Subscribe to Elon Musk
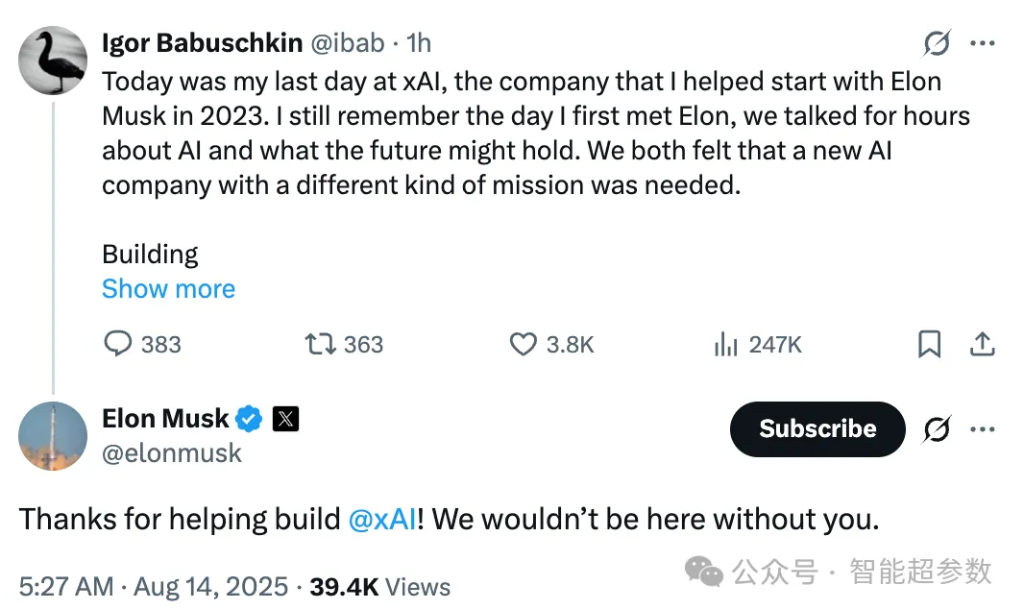The width and height of the screenshot is (1024, 612). [x=817, y=429]
